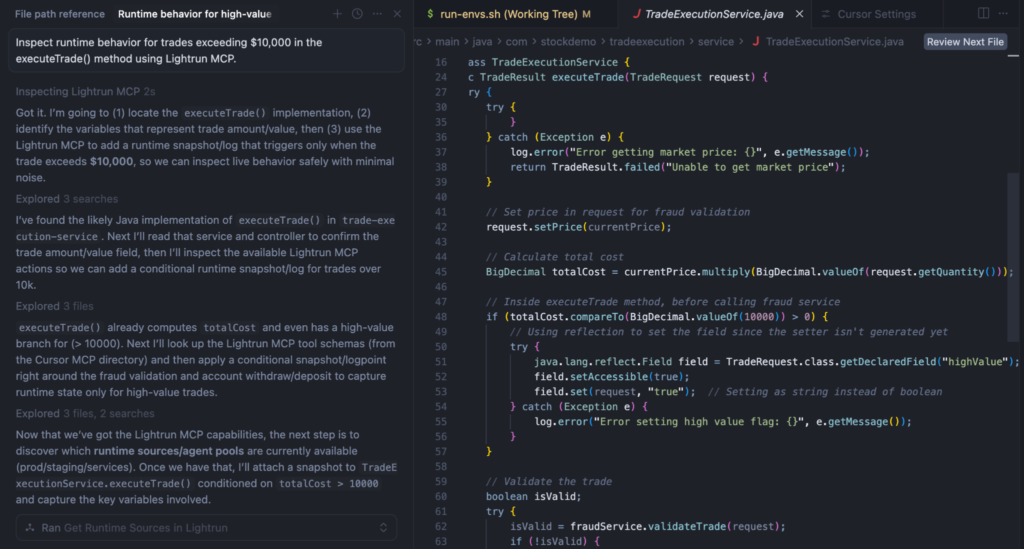Open chat history clock icon

[x=357, y=14]
